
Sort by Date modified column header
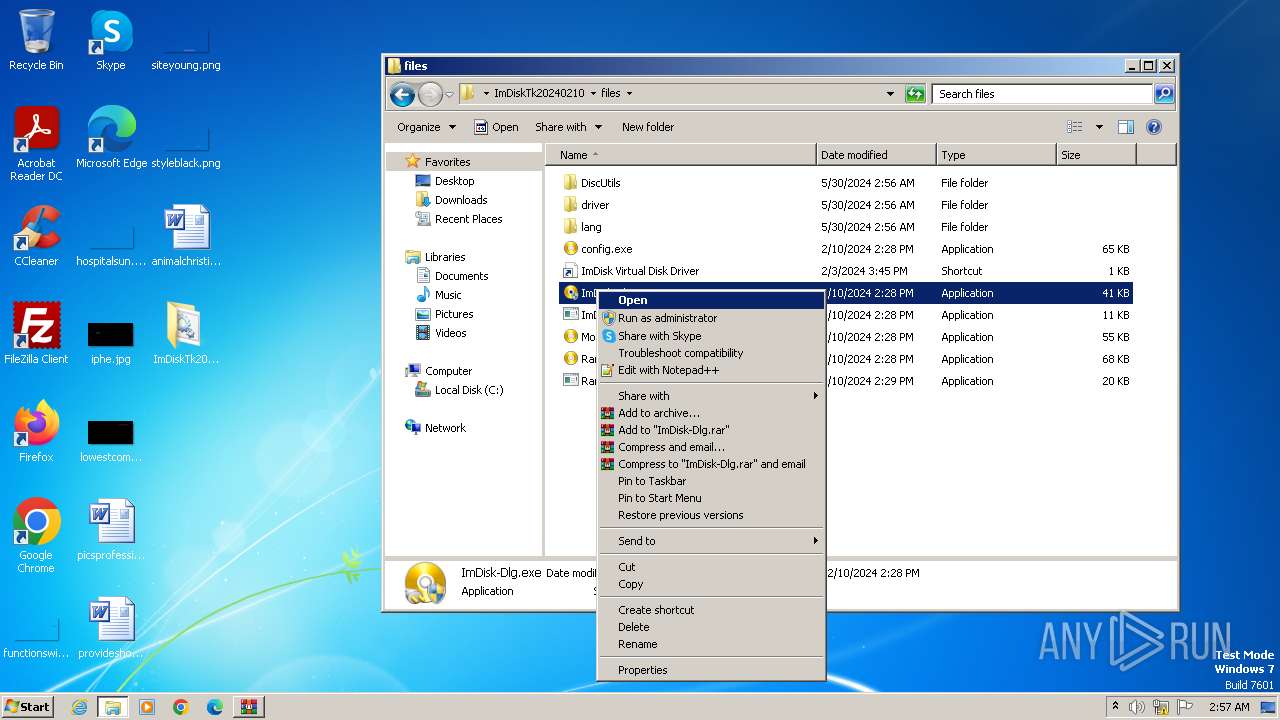pyautogui.click(x=876, y=155)
